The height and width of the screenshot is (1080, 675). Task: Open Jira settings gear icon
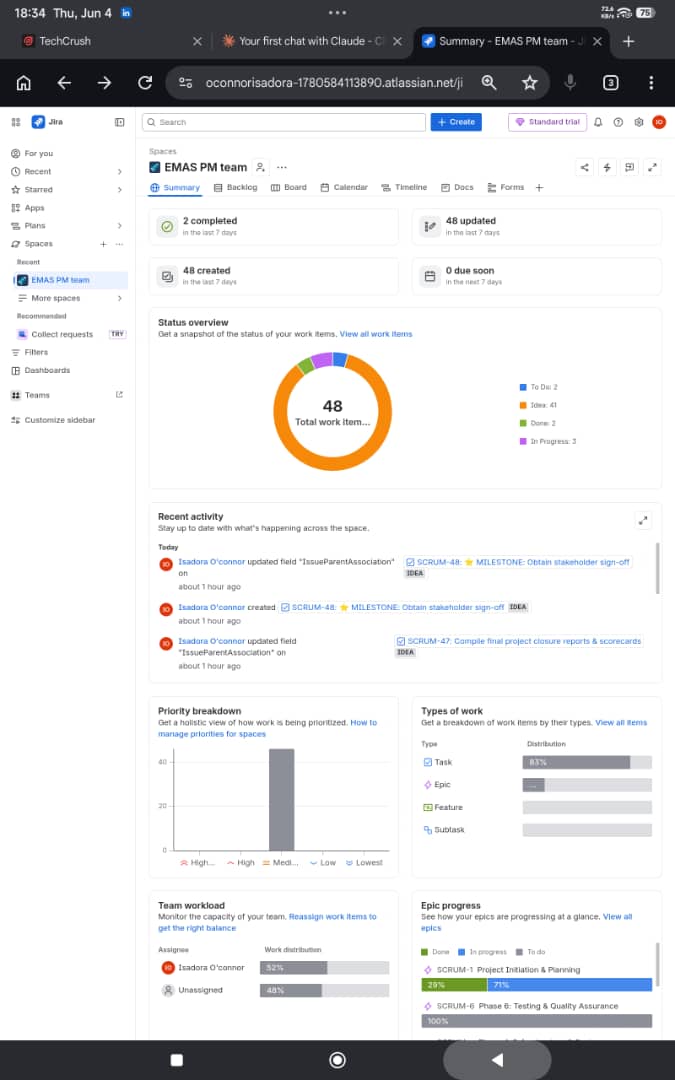click(638, 122)
